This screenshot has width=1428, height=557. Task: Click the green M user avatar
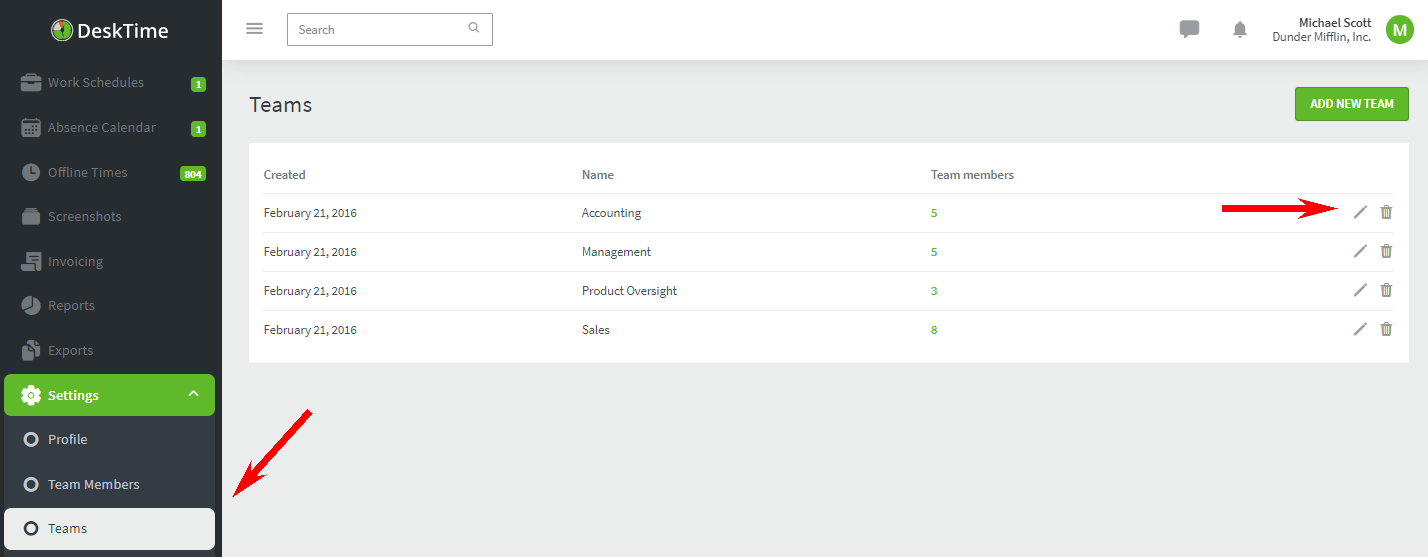point(1400,30)
